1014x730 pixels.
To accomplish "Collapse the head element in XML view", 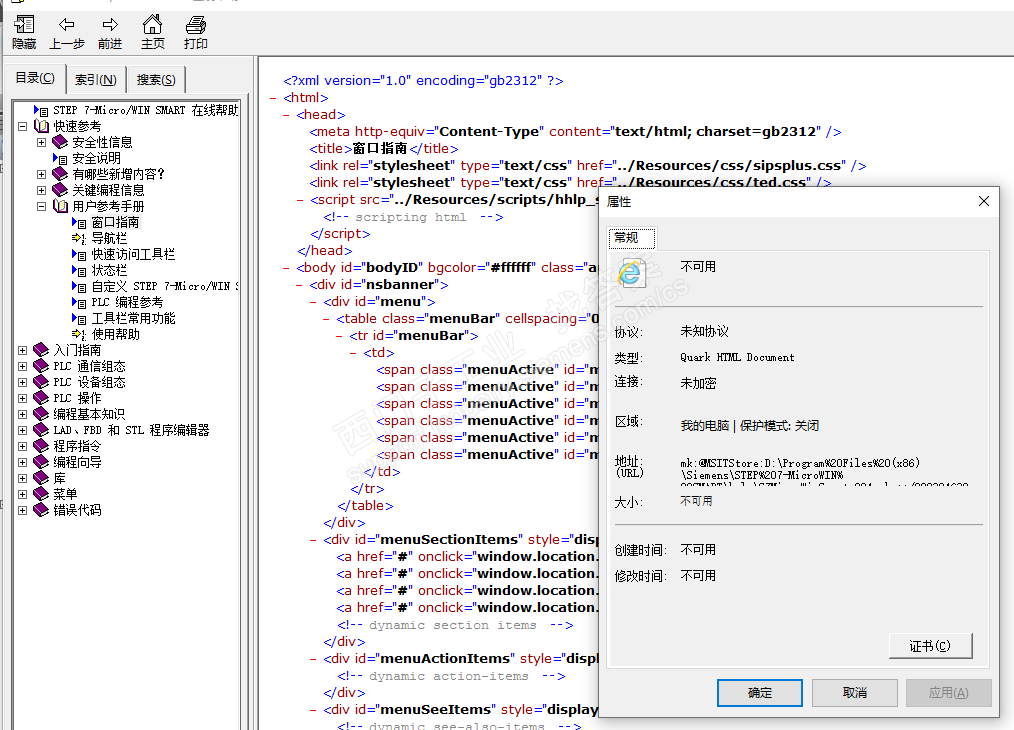I will (286, 115).
